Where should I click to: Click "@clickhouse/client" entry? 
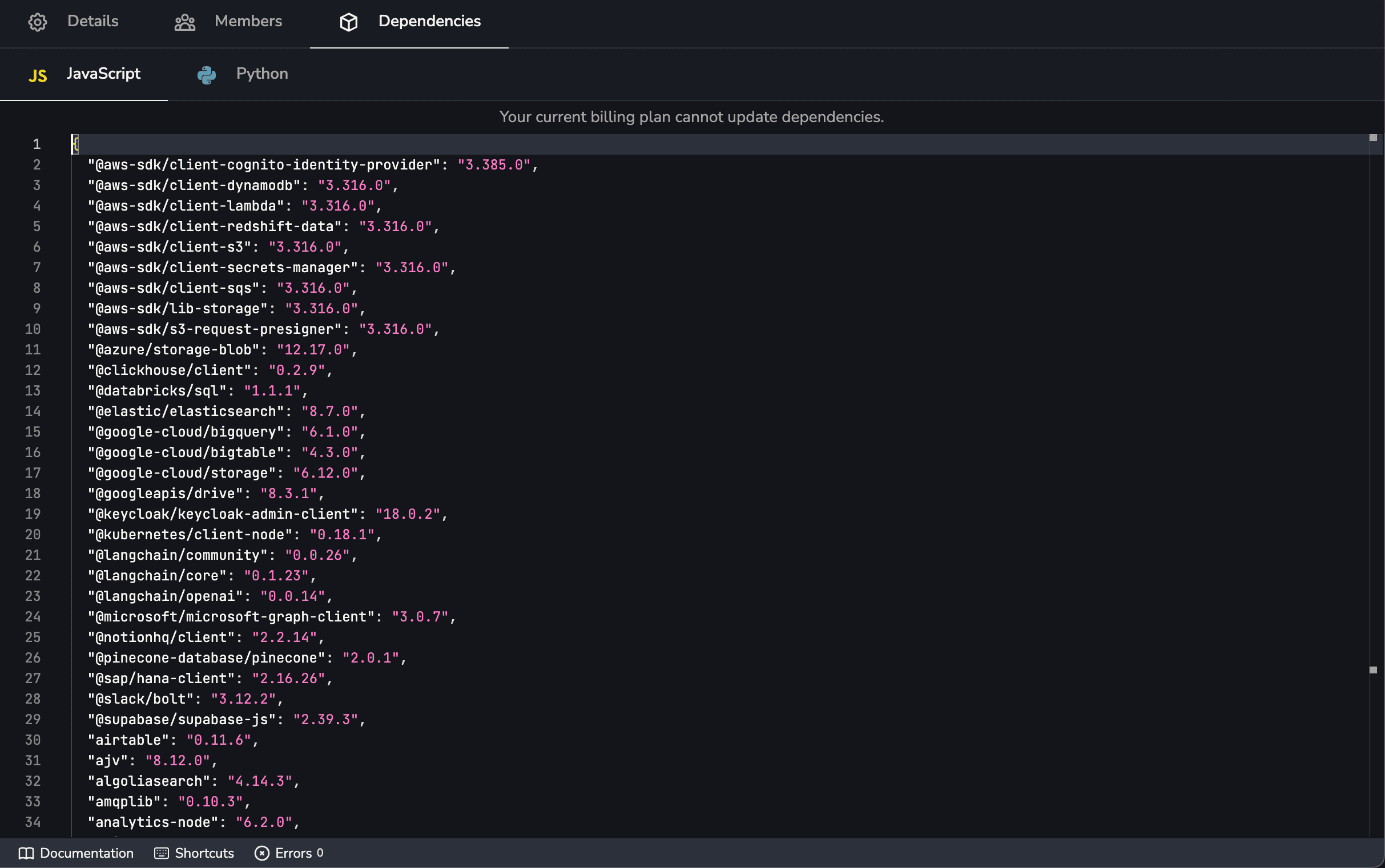point(210,371)
